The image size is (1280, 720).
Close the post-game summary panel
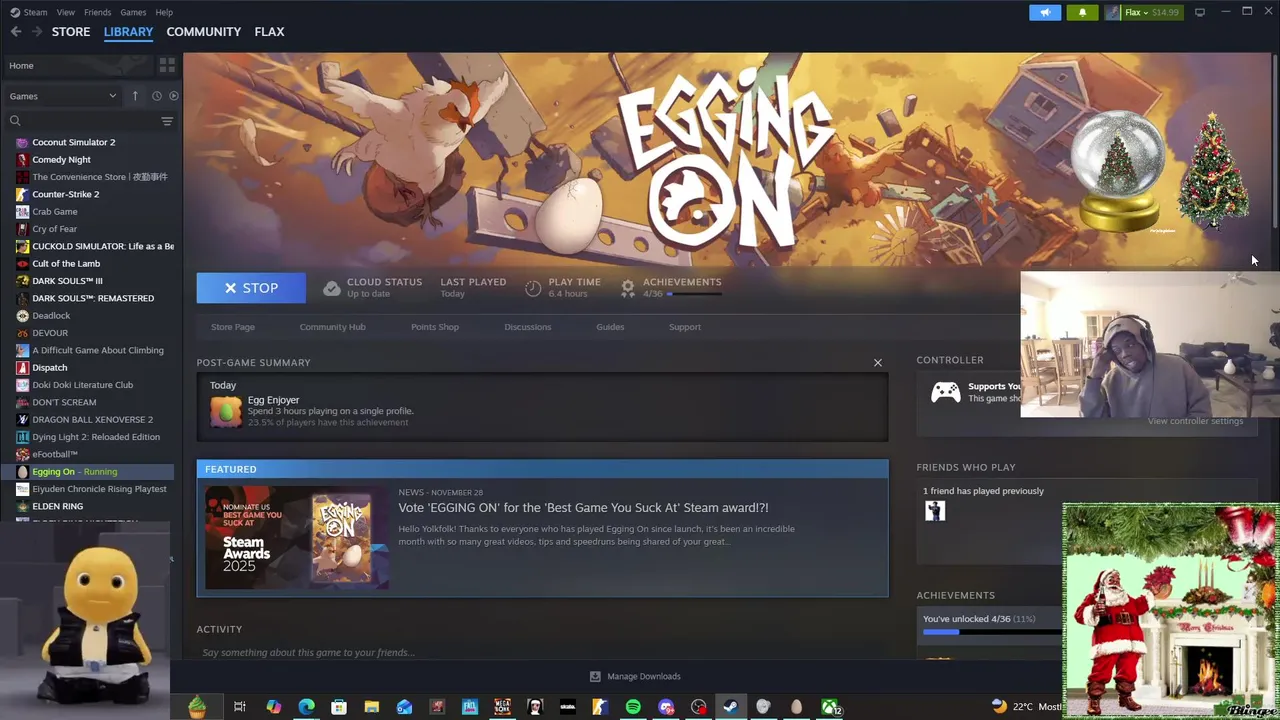[878, 362]
